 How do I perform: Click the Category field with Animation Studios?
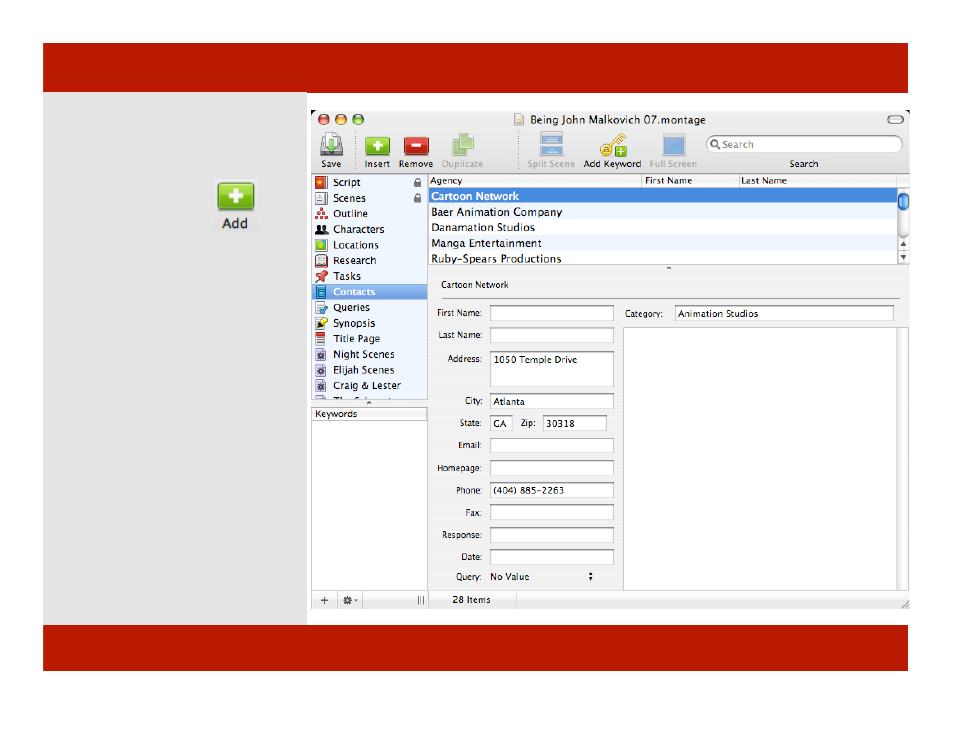pos(784,314)
